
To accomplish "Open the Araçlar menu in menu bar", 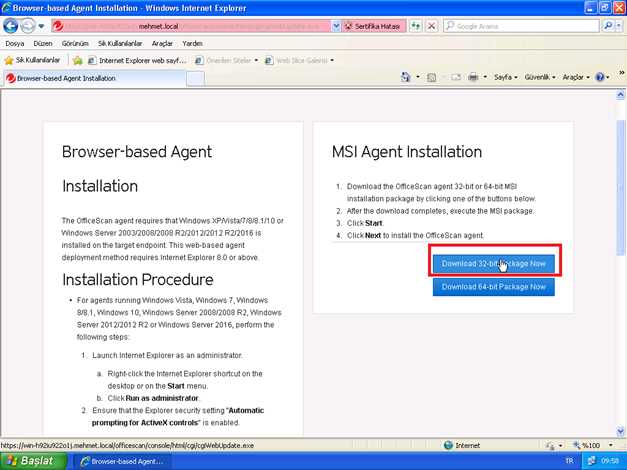I will tap(162, 44).
